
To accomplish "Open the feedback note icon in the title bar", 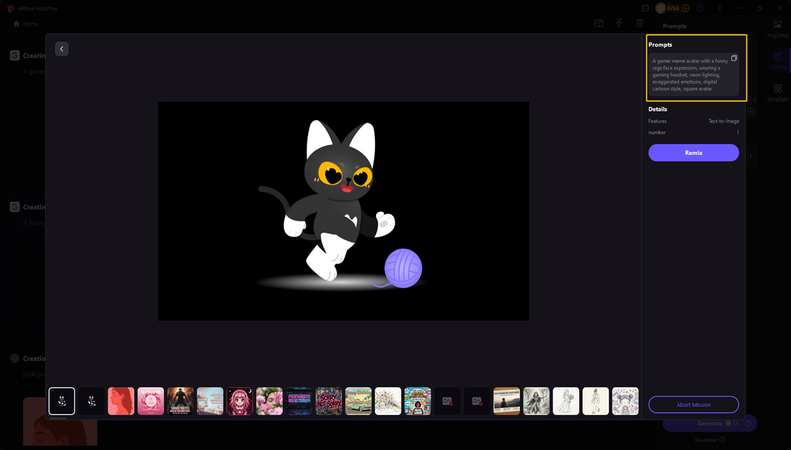I will 645,8.
